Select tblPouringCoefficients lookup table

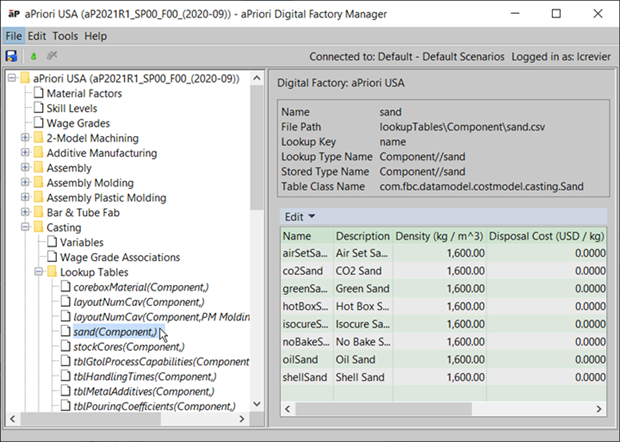pos(154,406)
